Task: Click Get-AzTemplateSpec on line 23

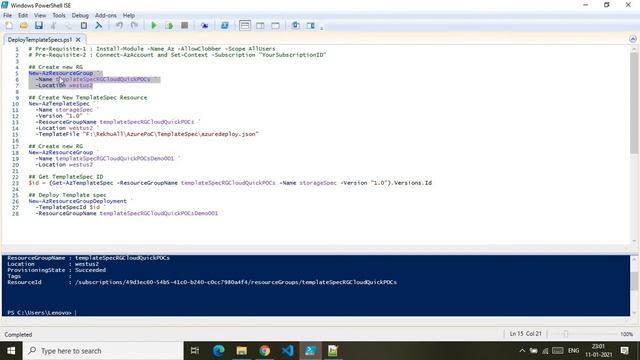Action: click(82, 183)
